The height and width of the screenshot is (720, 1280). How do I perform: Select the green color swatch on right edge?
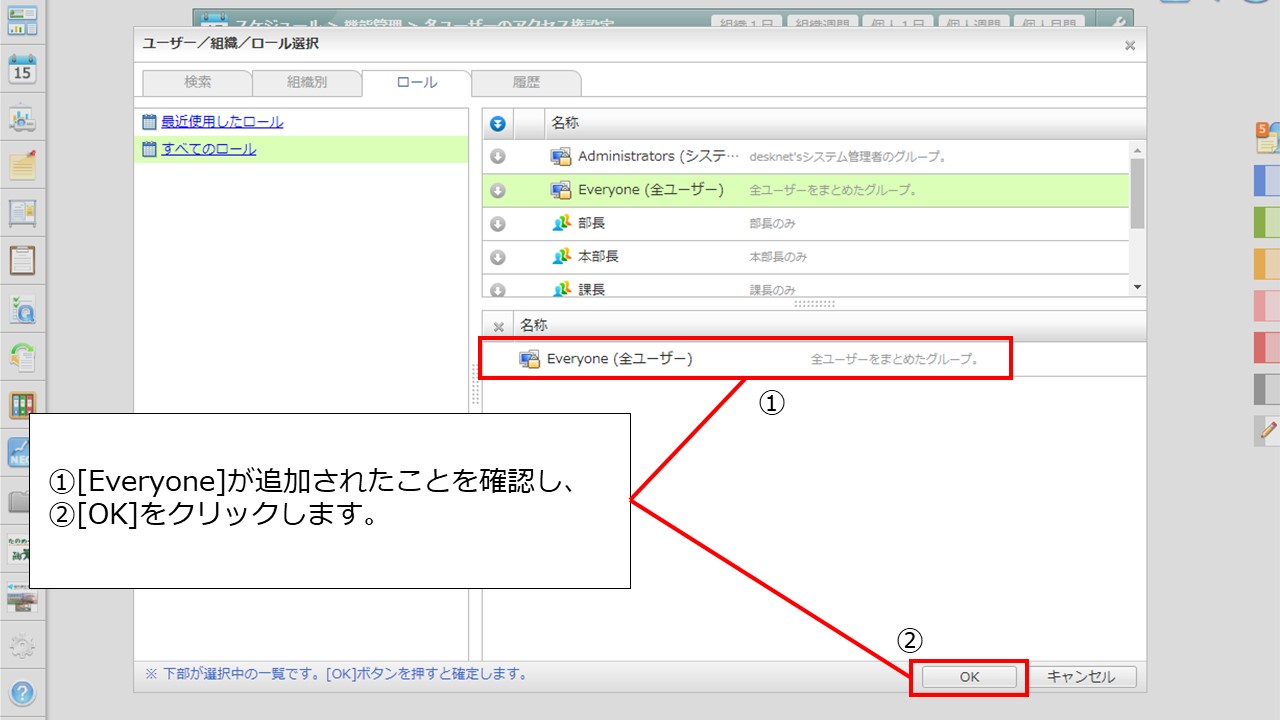1268,222
